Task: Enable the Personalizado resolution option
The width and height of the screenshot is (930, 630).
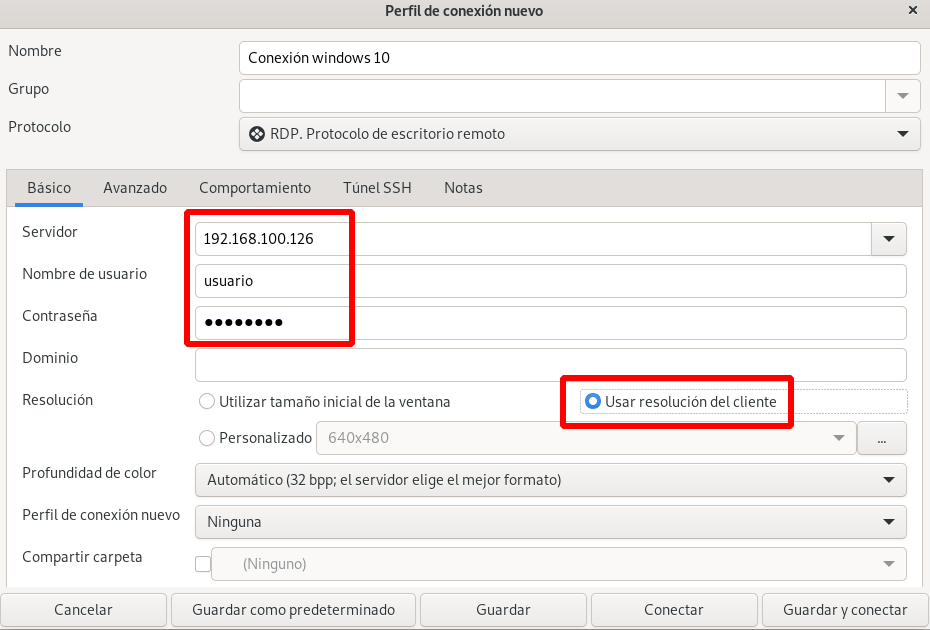Action: [x=207, y=437]
